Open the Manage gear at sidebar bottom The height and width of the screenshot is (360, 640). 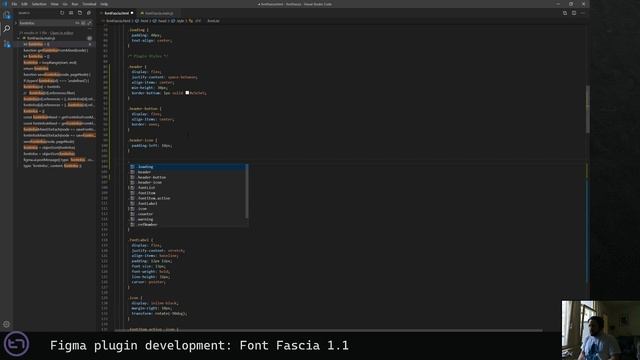click(x=7, y=324)
